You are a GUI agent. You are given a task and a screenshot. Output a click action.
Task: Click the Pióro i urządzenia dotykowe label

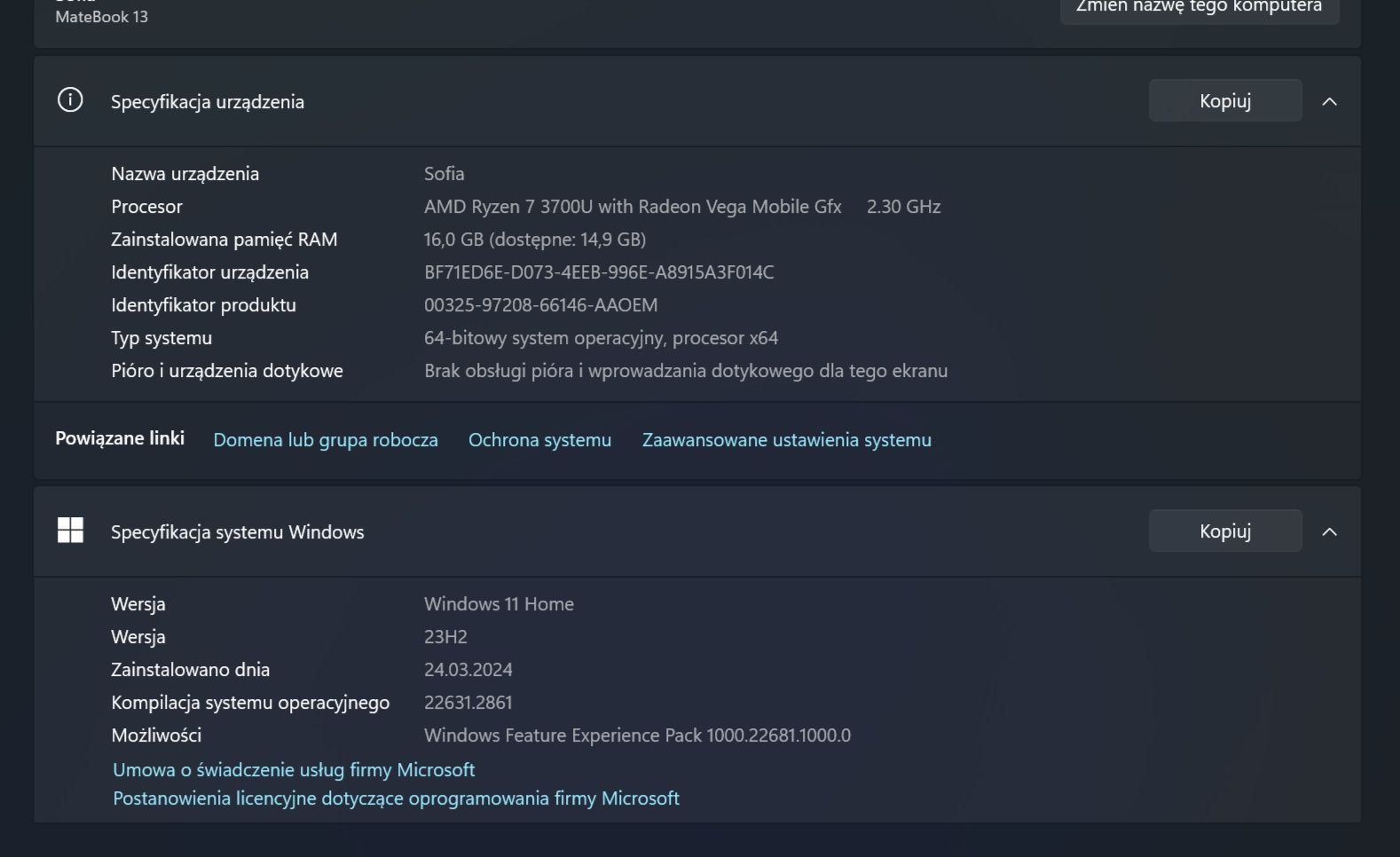click(227, 371)
